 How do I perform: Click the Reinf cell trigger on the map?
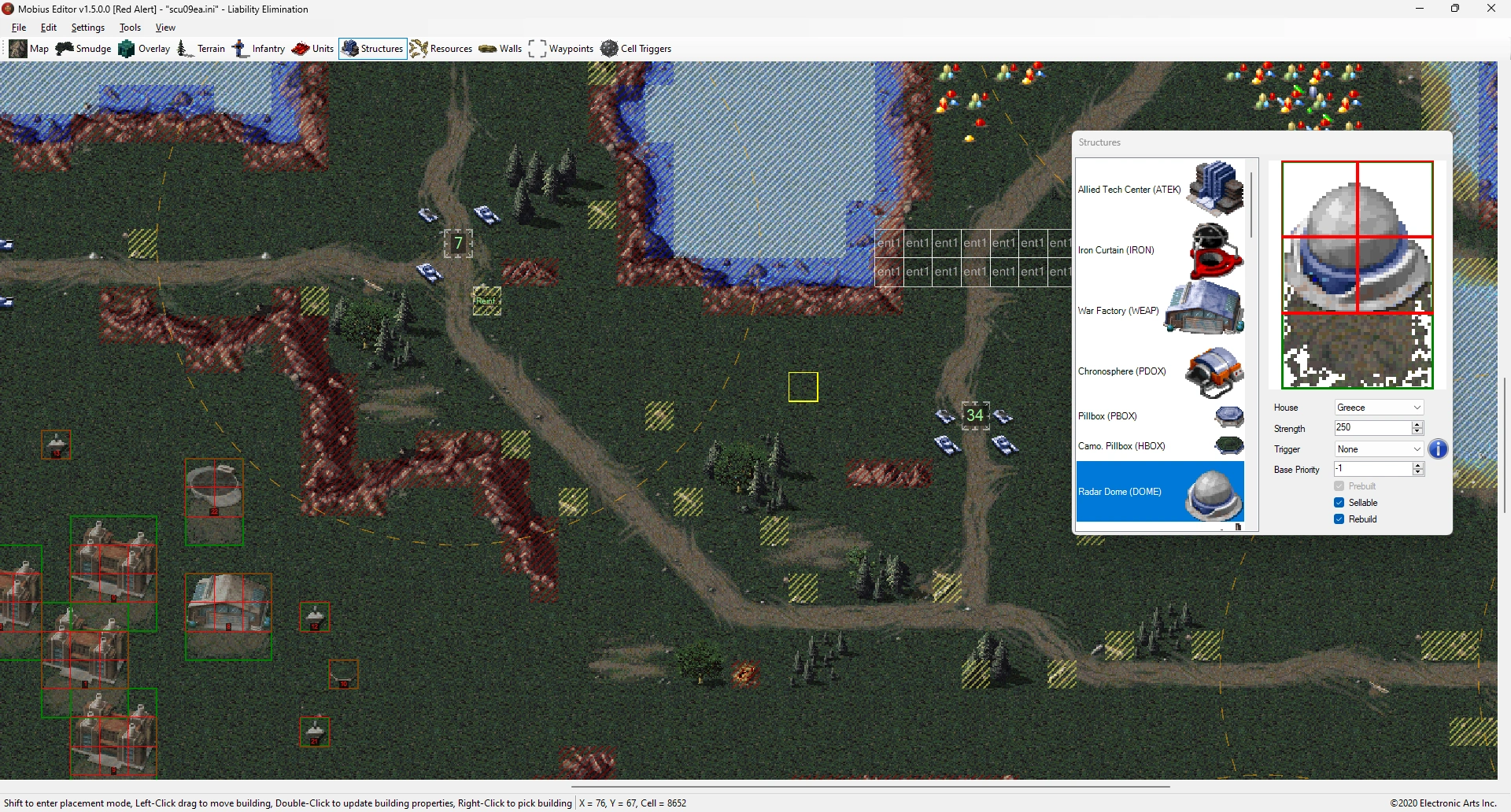click(x=486, y=301)
